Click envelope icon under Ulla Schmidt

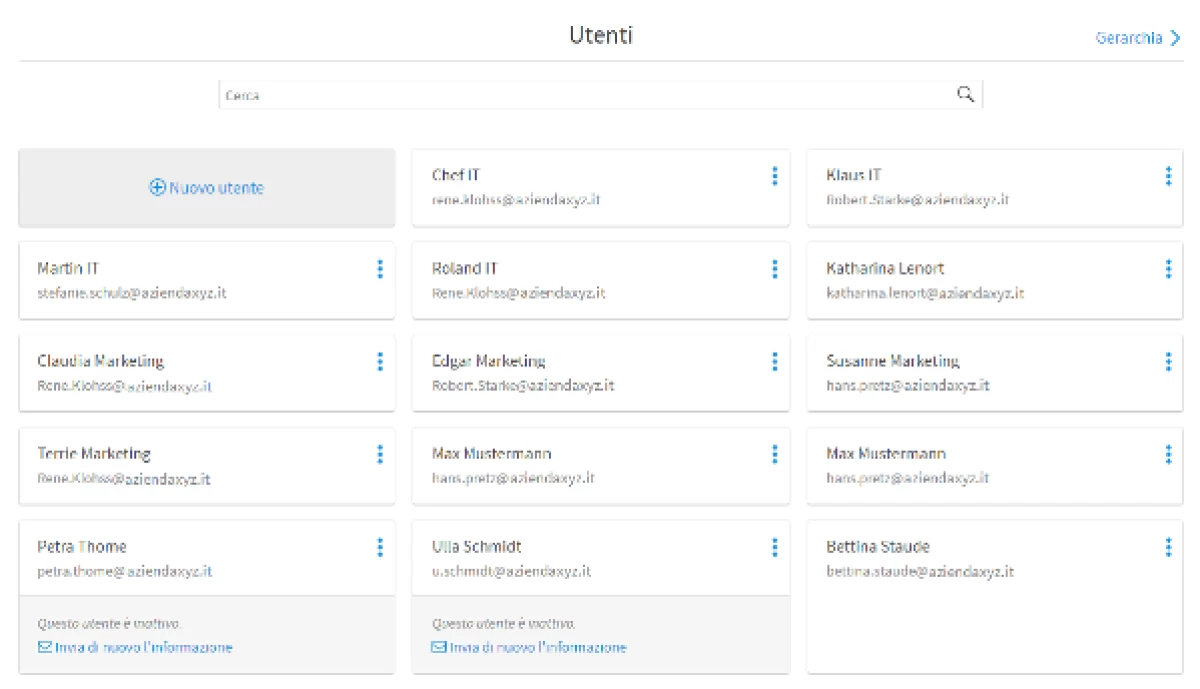point(439,647)
